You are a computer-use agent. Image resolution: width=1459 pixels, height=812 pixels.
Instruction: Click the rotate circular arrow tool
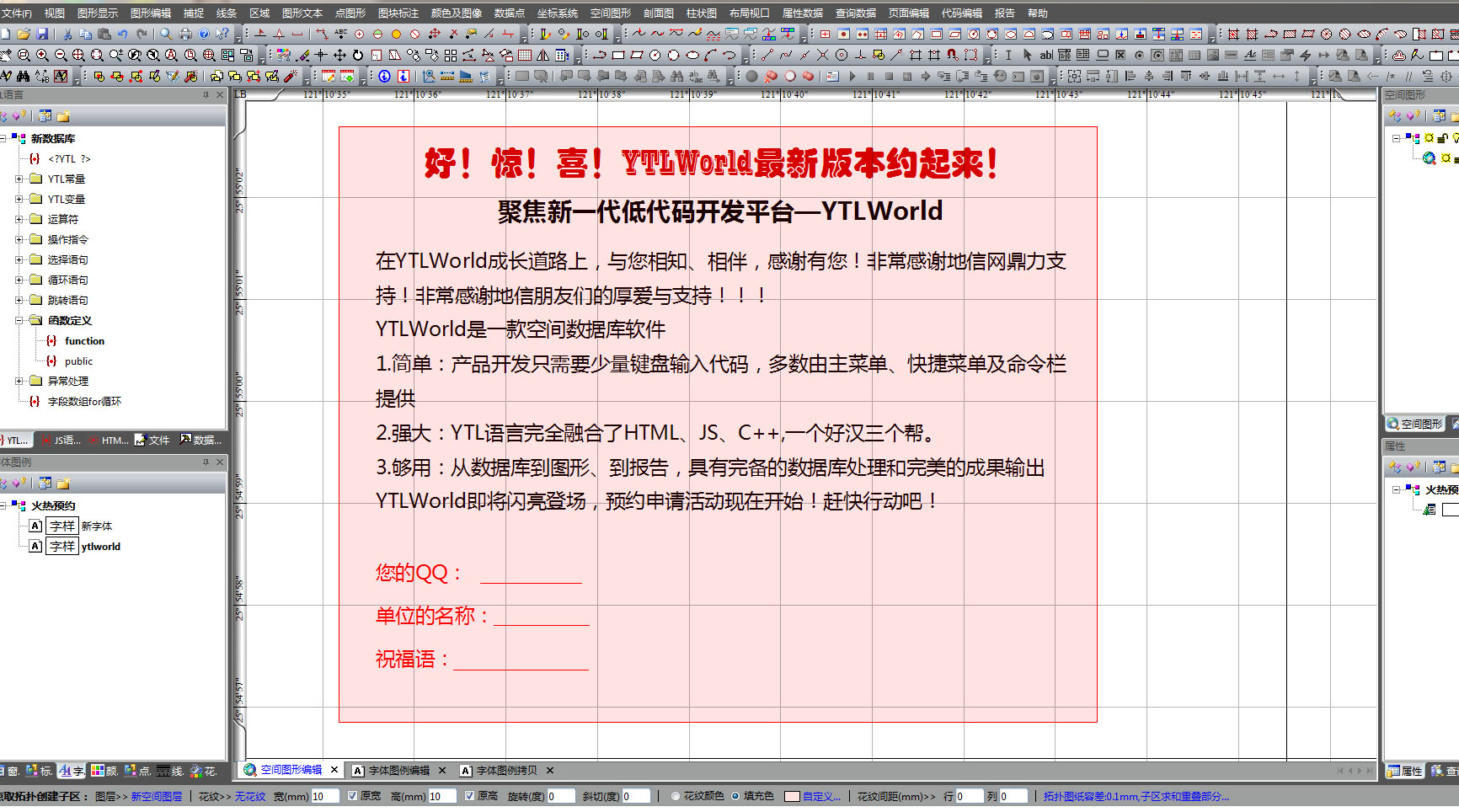(x=358, y=55)
